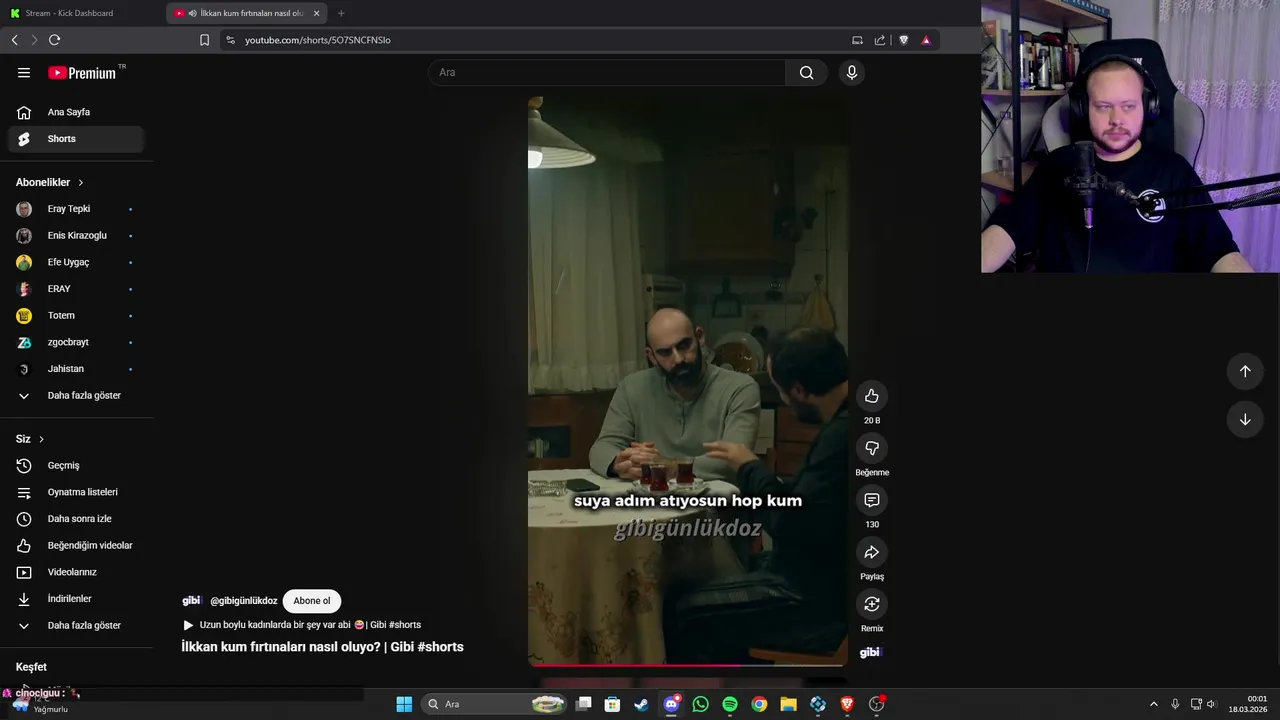The width and height of the screenshot is (1280, 720).
Task: Open Enis Kirazoglu subscription channel
Action: click(76, 235)
